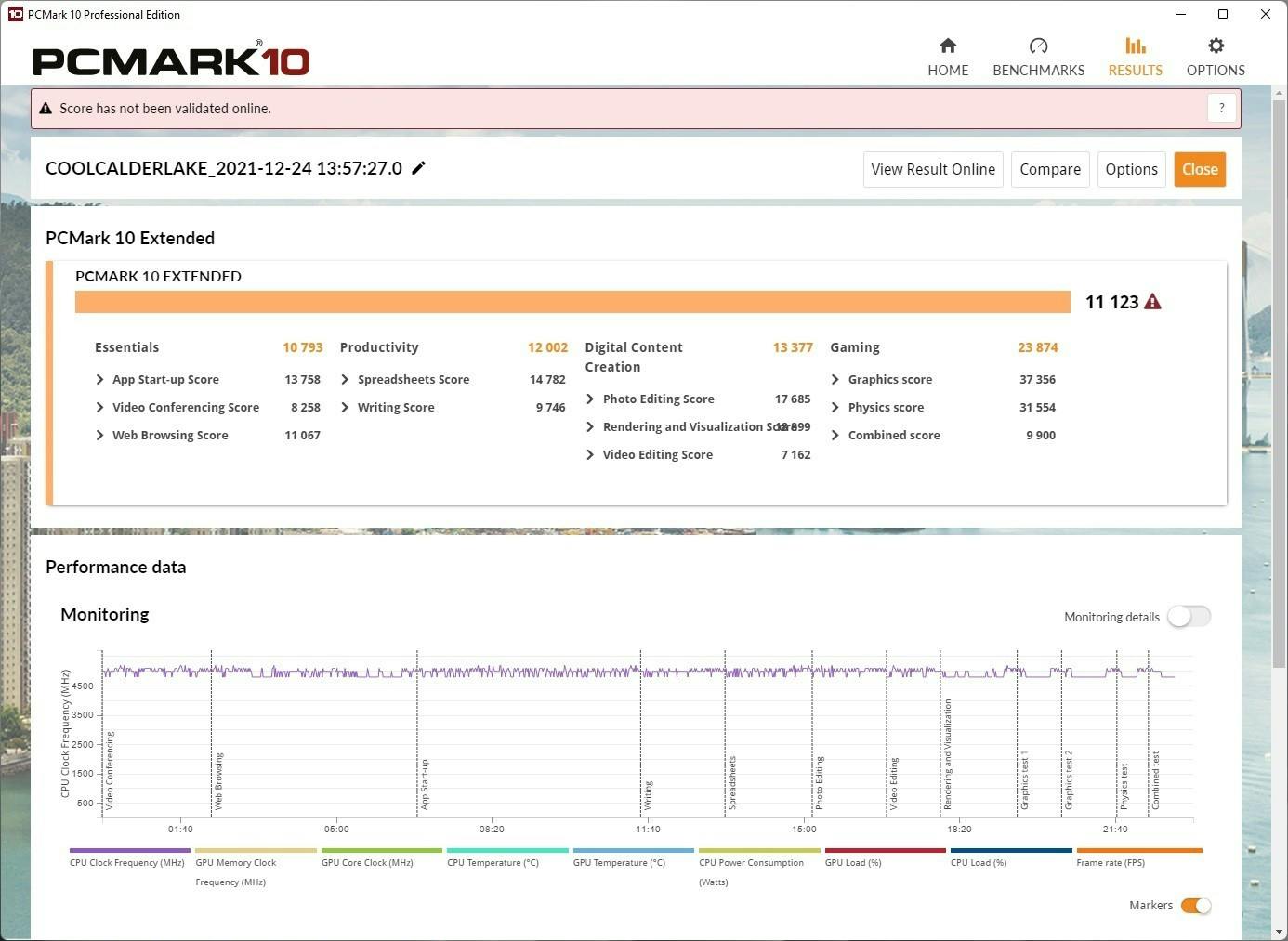Screen dimensions: 1288x941
Task: Click the View Result Online button
Action: pyautogui.click(x=932, y=169)
